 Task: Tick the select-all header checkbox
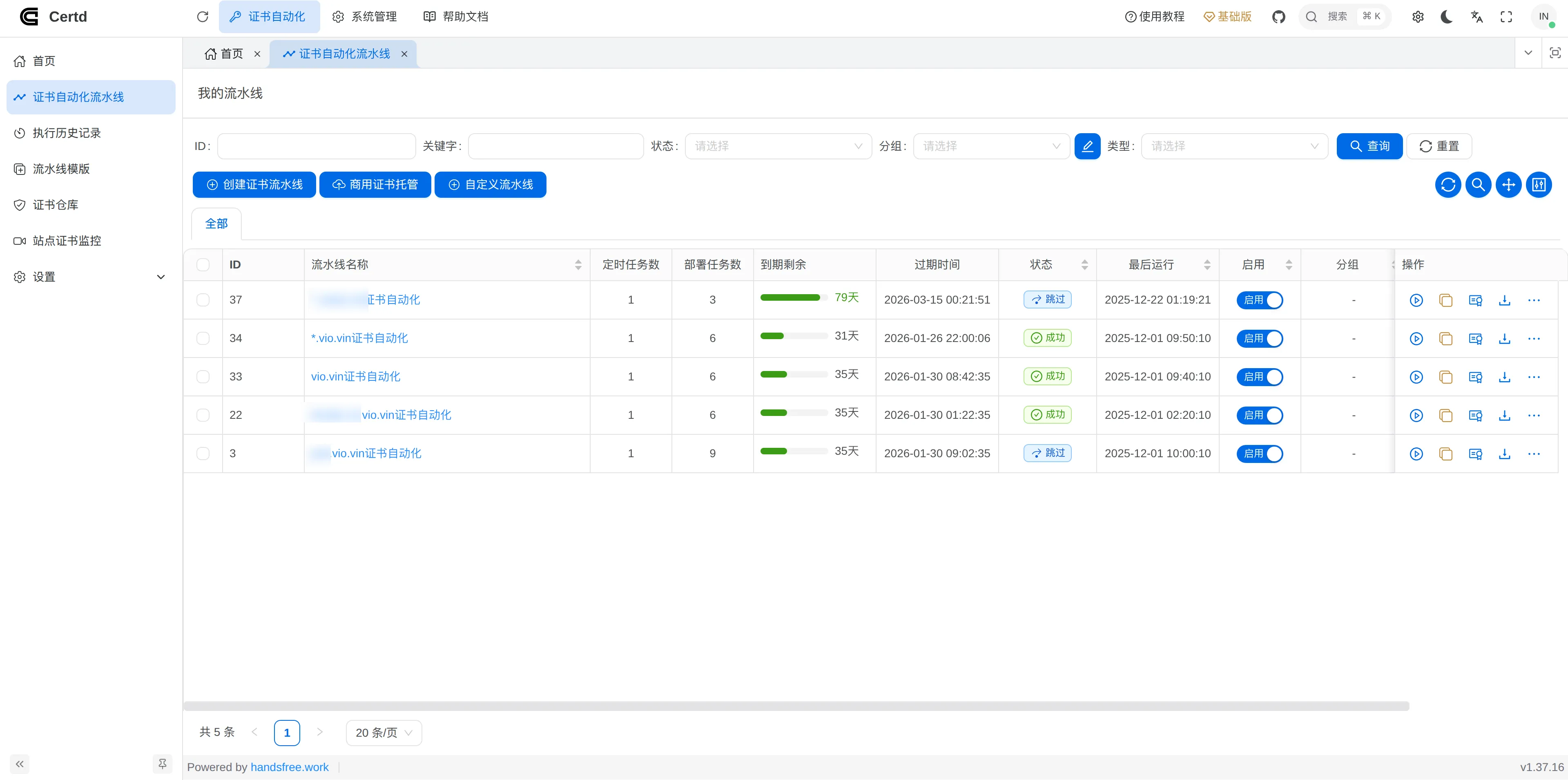[203, 265]
